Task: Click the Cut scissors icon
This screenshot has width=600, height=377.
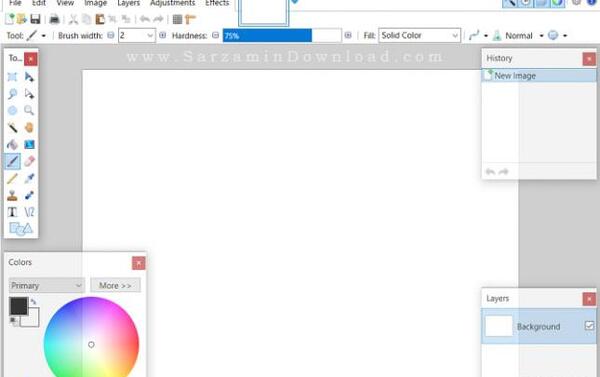Action: coord(73,19)
